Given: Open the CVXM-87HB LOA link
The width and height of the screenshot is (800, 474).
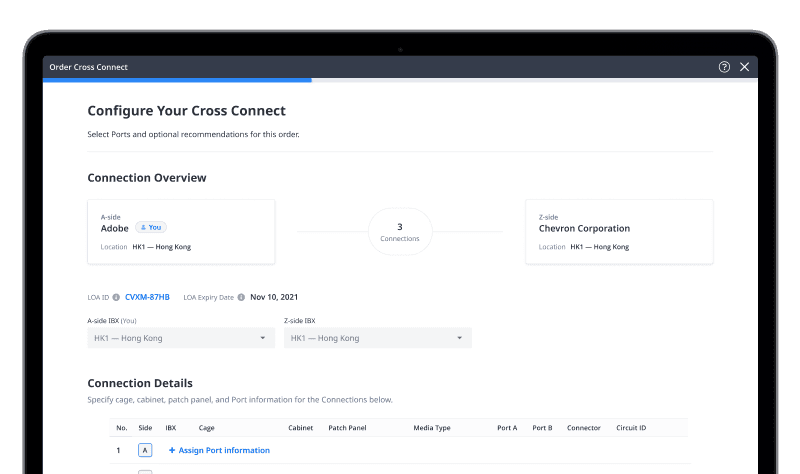Looking at the screenshot, I should 147,297.
